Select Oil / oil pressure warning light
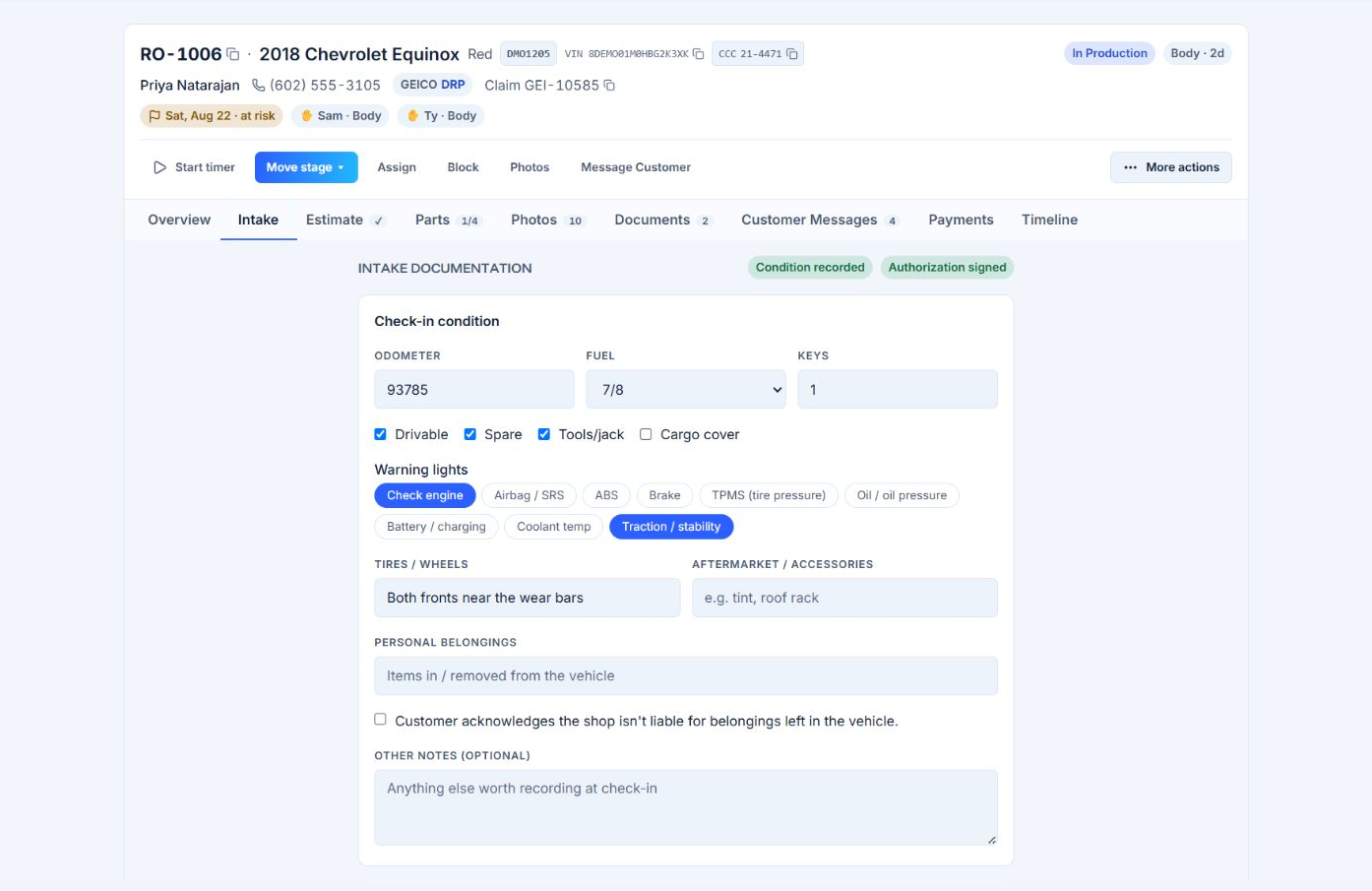 [x=902, y=495]
